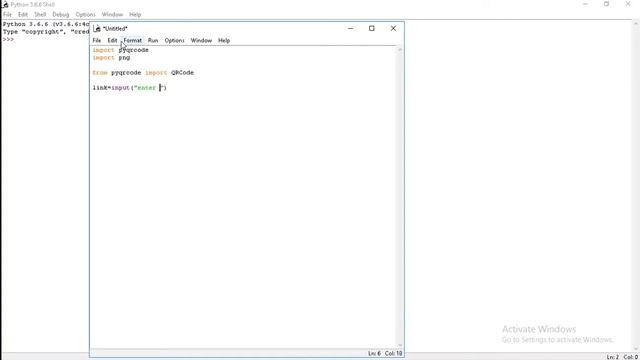Close the Python Shell window

[x=628, y=4]
